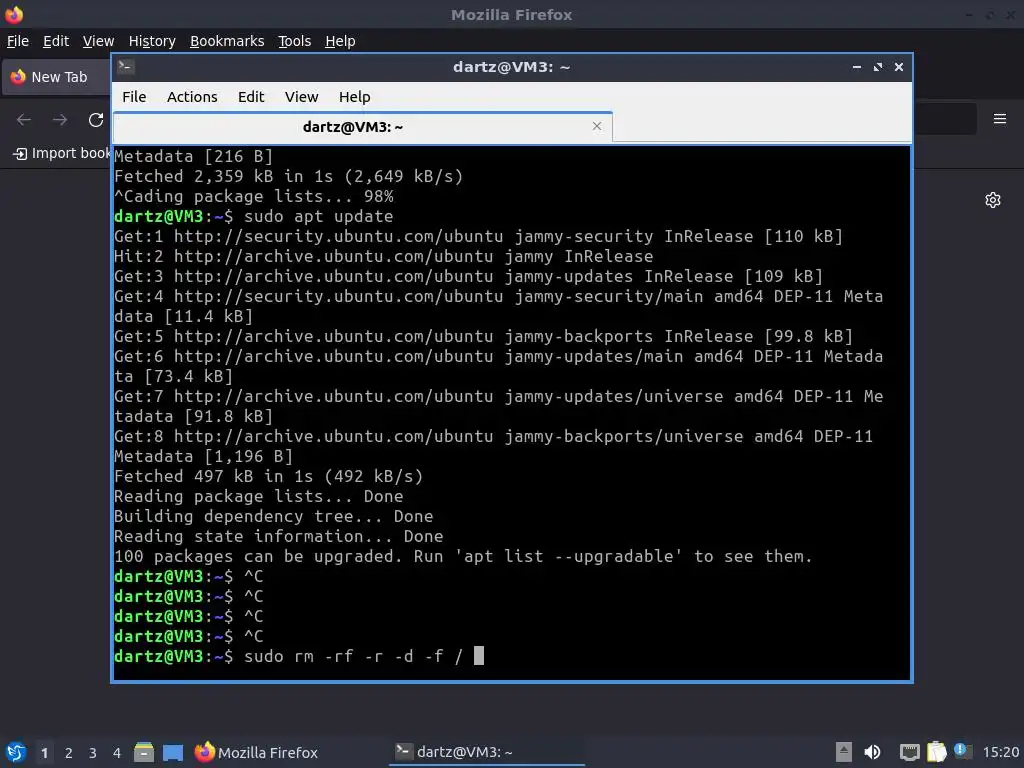
Task: Select the dartz@VM3 terminal tab
Action: point(362,127)
